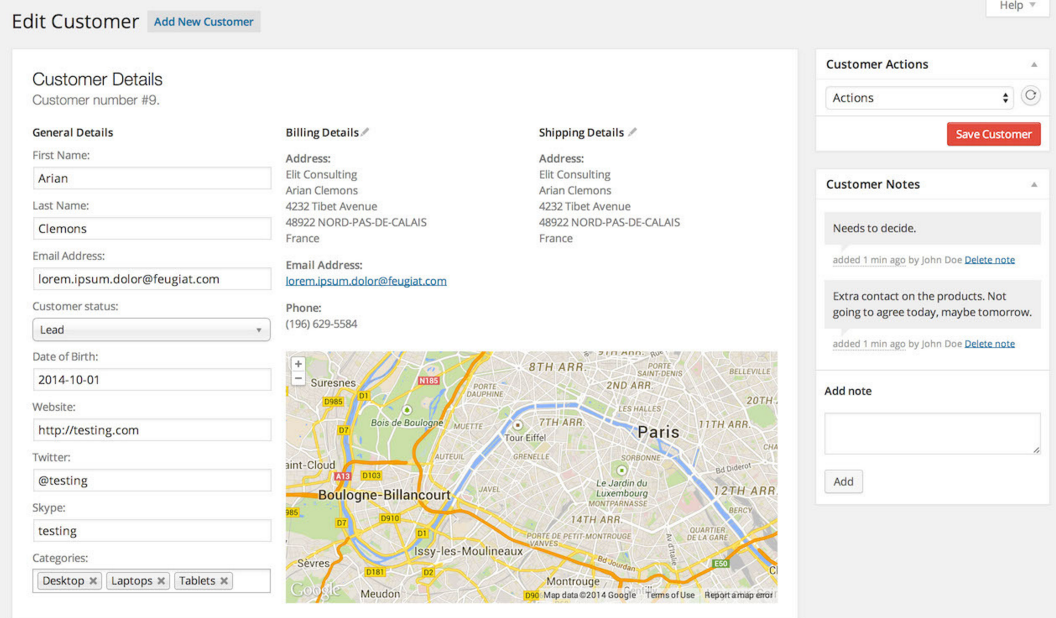Viewport: 1056px width, 618px height.
Task: Click the Shipping Details edit pencil icon
Action: pyautogui.click(x=632, y=132)
